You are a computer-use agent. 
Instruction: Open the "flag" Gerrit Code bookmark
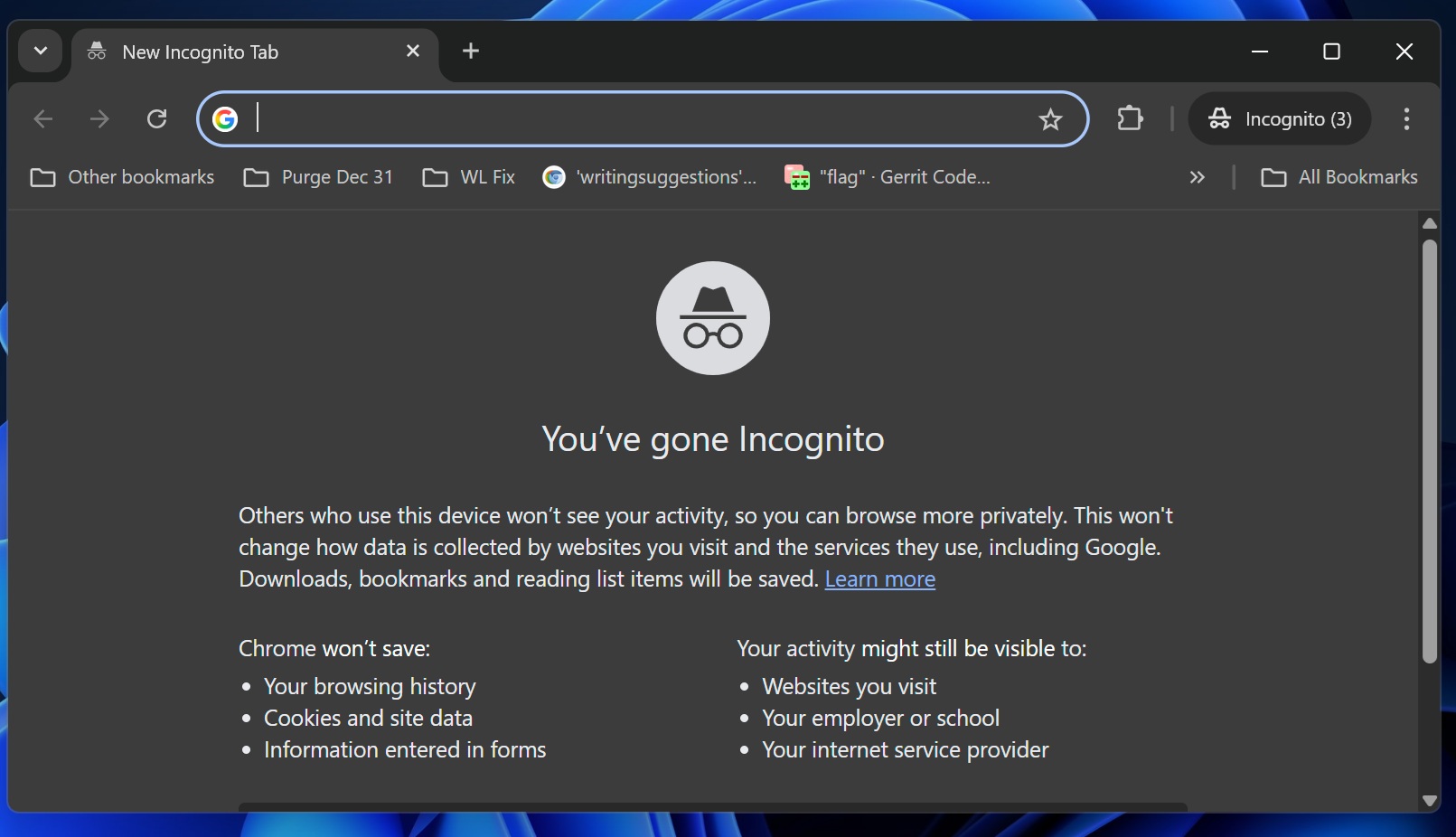pyautogui.click(x=886, y=177)
